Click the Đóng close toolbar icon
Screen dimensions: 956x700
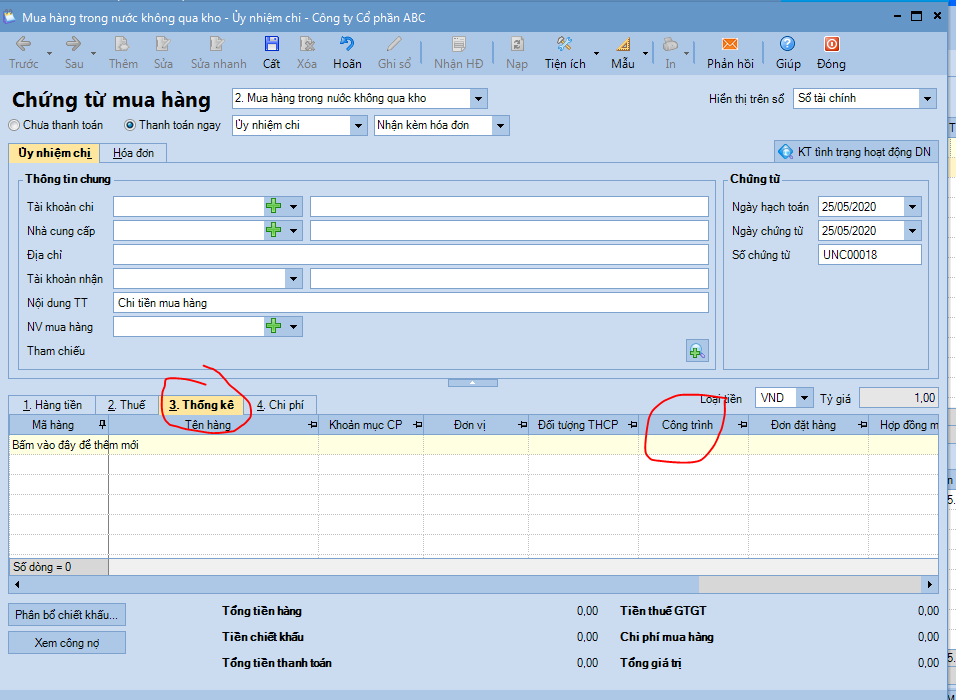point(830,45)
